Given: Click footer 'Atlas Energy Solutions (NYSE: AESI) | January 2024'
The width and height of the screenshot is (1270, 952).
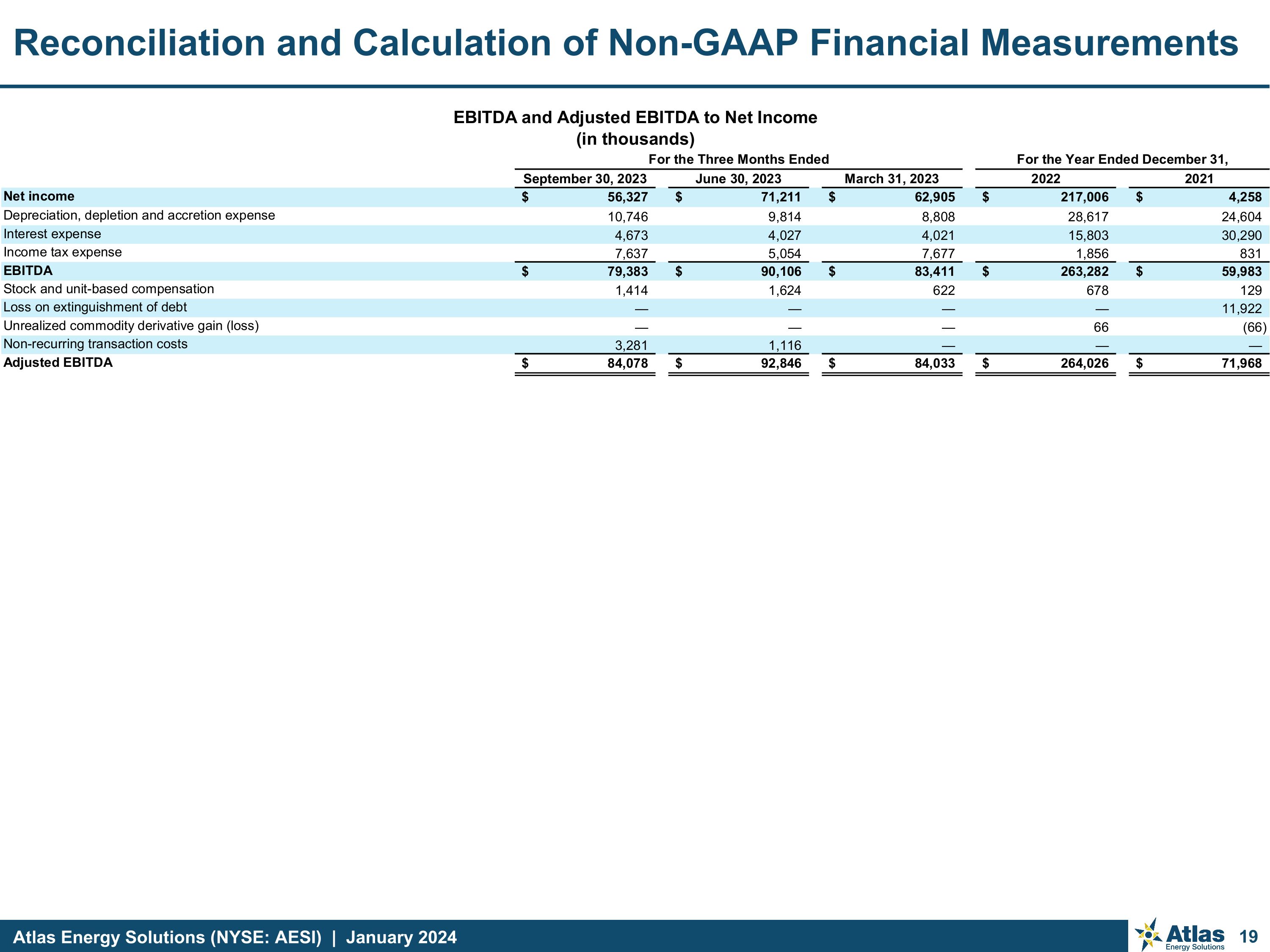Looking at the screenshot, I should point(235,938).
